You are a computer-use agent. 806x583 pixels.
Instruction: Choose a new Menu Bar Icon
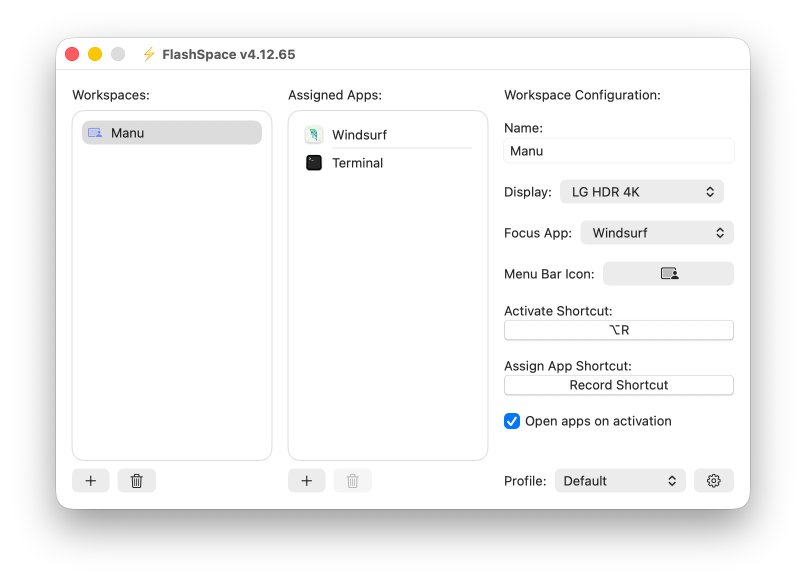[x=668, y=274]
